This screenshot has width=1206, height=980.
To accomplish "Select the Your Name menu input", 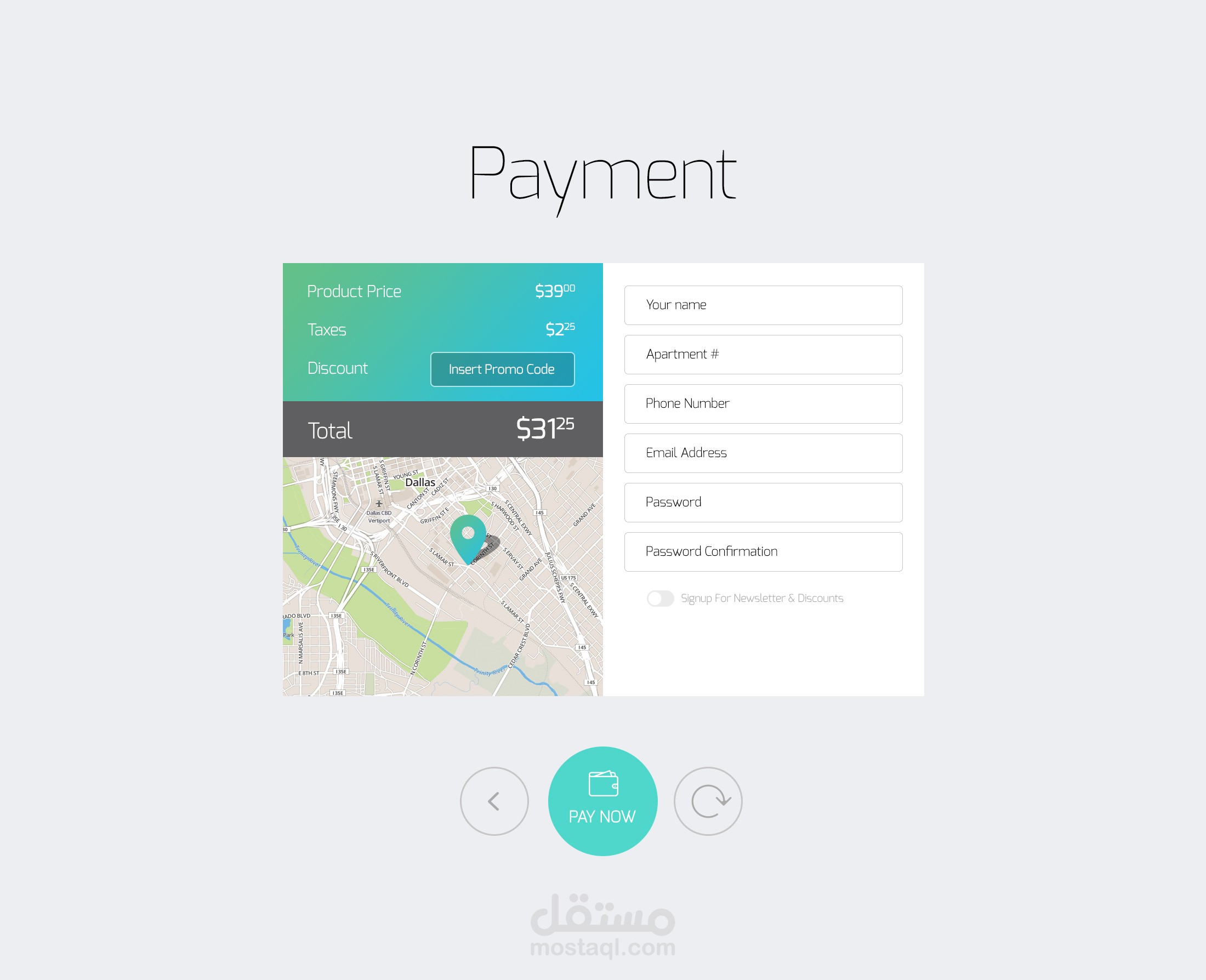I will click(762, 305).
